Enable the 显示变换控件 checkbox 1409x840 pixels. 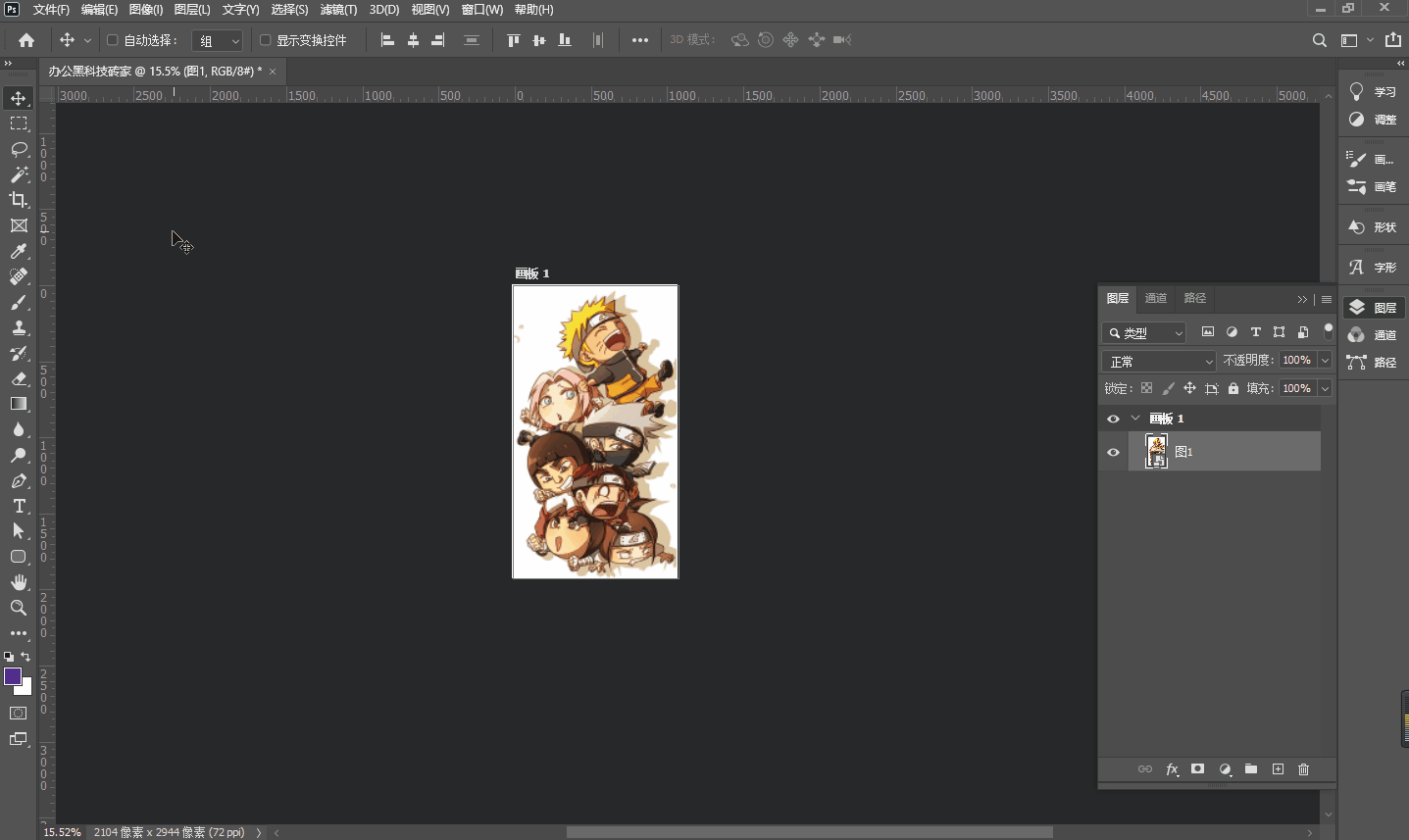pos(265,40)
